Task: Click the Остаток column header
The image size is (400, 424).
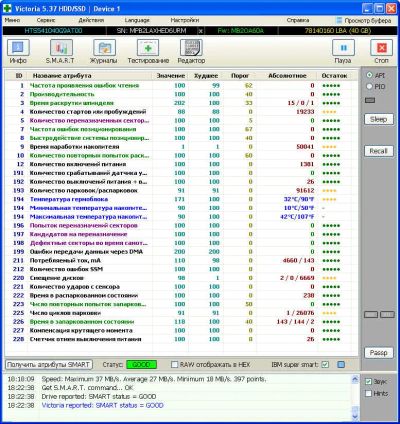Action: 334,76
